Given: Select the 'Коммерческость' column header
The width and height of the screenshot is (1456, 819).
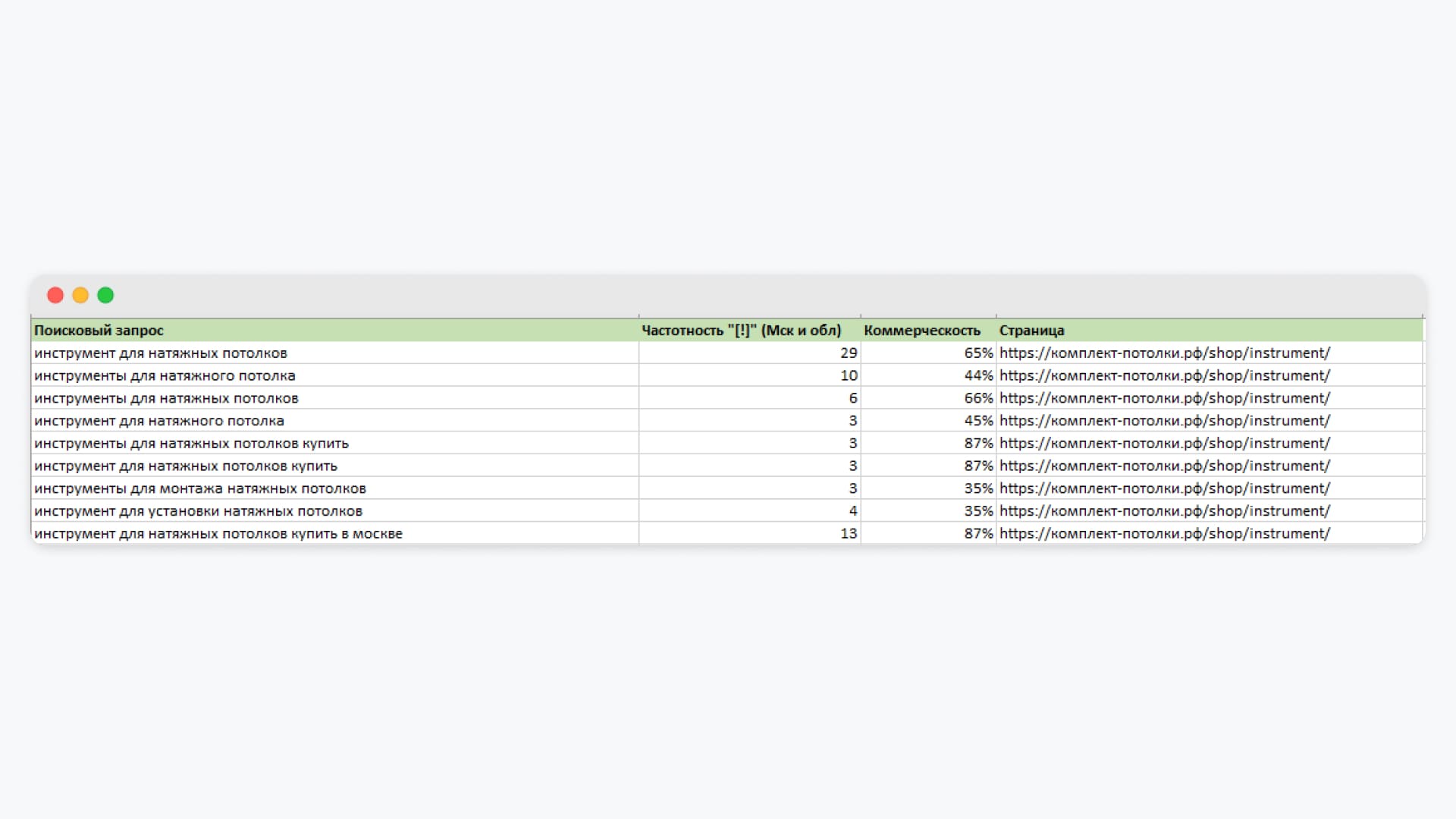Looking at the screenshot, I should click(x=928, y=331).
